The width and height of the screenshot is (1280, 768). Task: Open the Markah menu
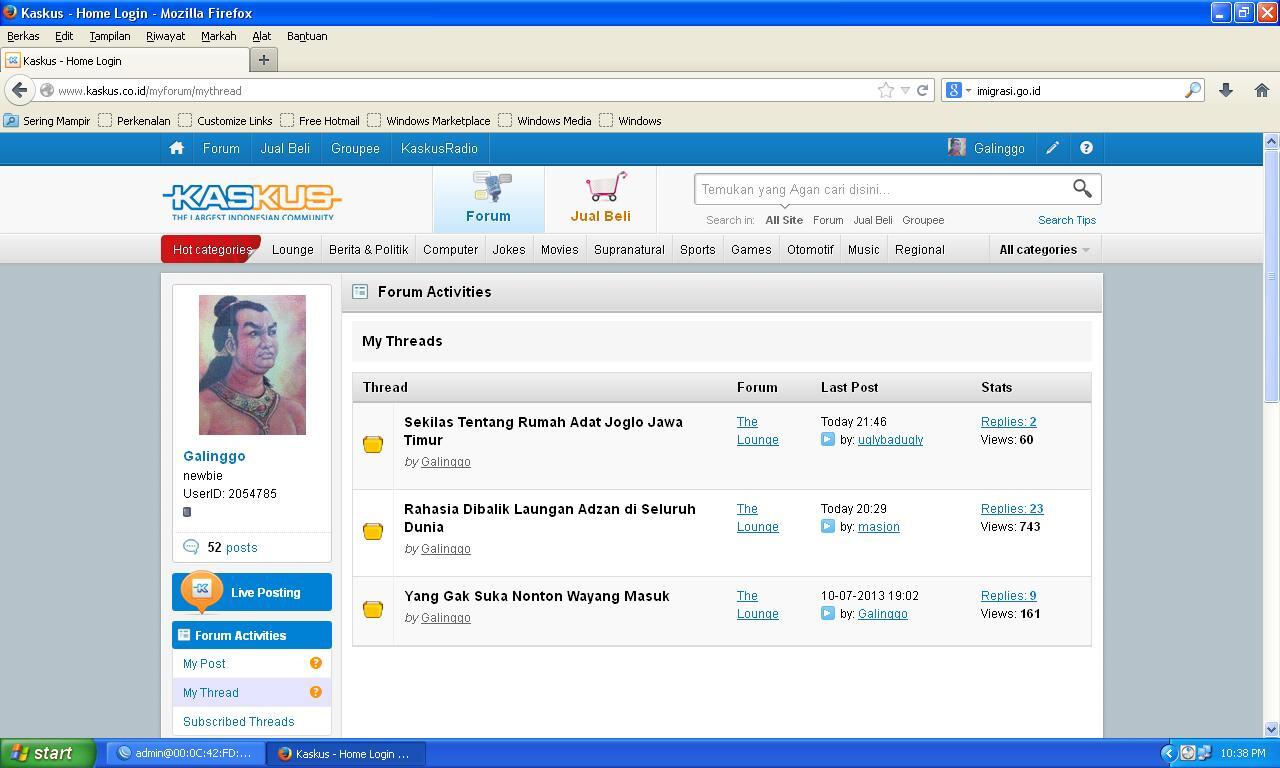[x=218, y=36]
